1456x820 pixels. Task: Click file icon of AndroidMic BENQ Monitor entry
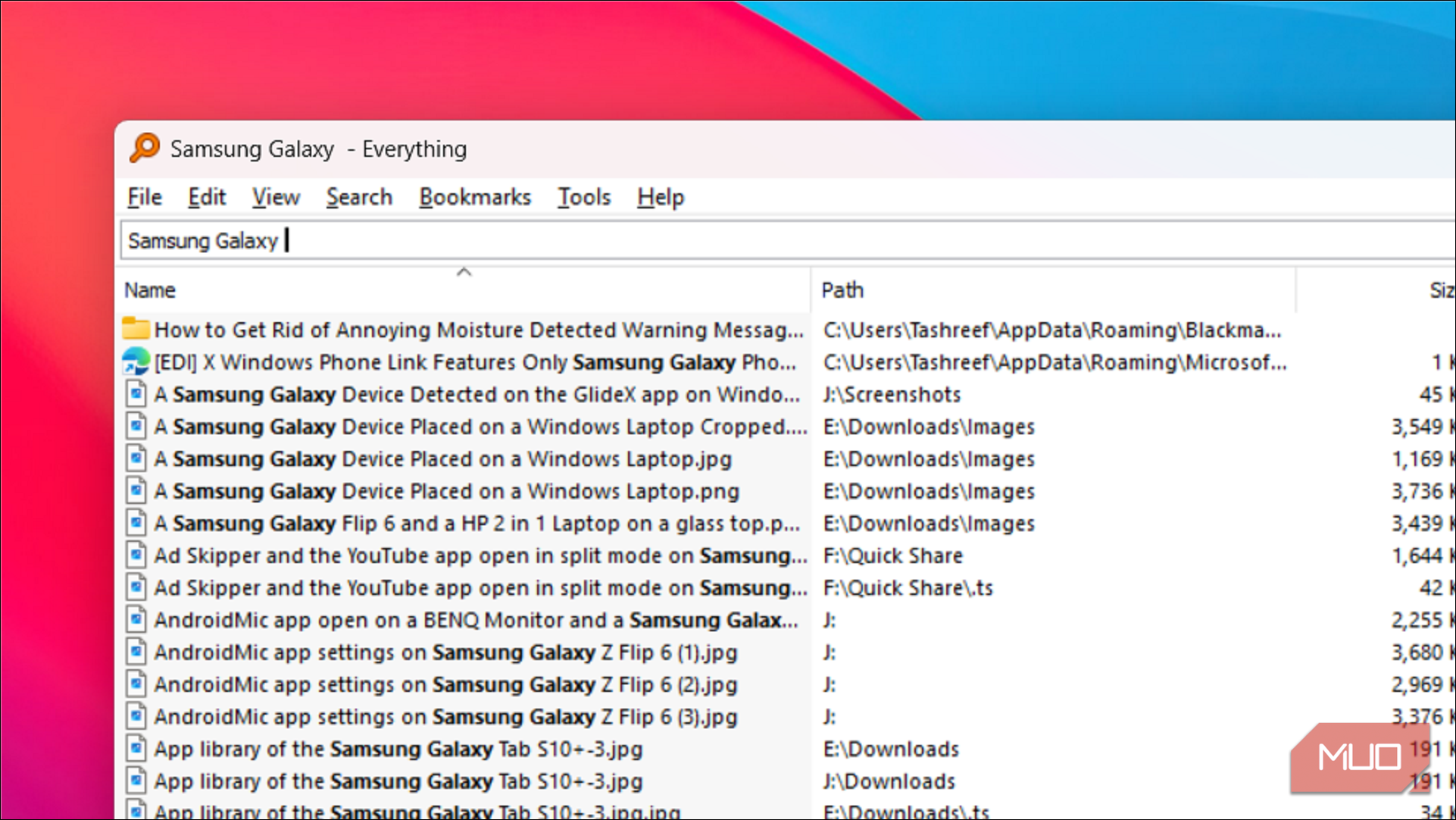(x=136, y=620)
